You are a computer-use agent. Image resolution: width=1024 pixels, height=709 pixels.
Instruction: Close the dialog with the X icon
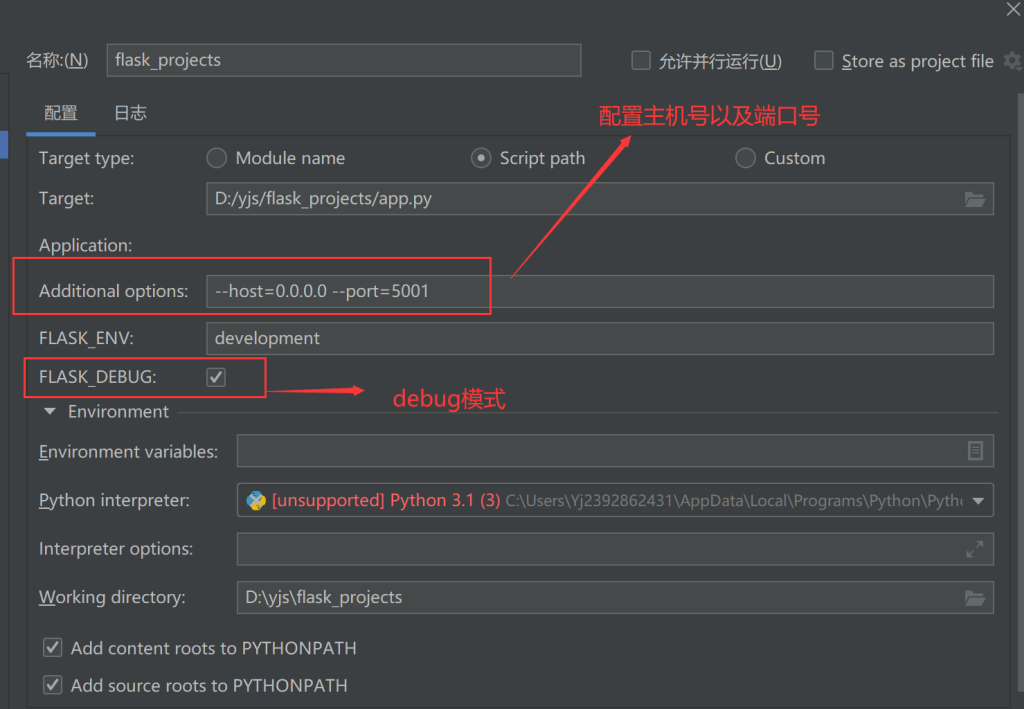1011,9
